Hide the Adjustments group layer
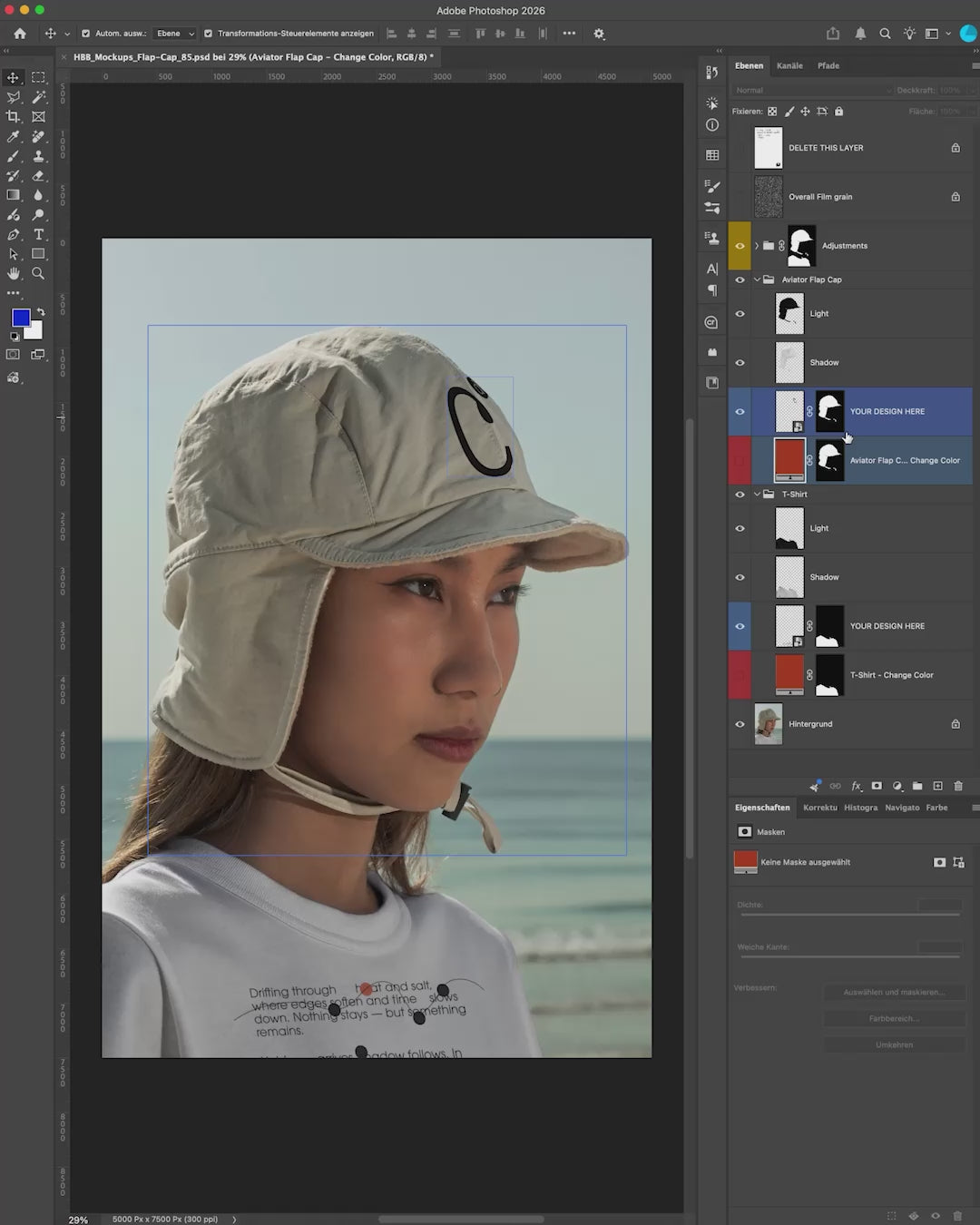The image size is (980, 1225). (x=740, y=246)
